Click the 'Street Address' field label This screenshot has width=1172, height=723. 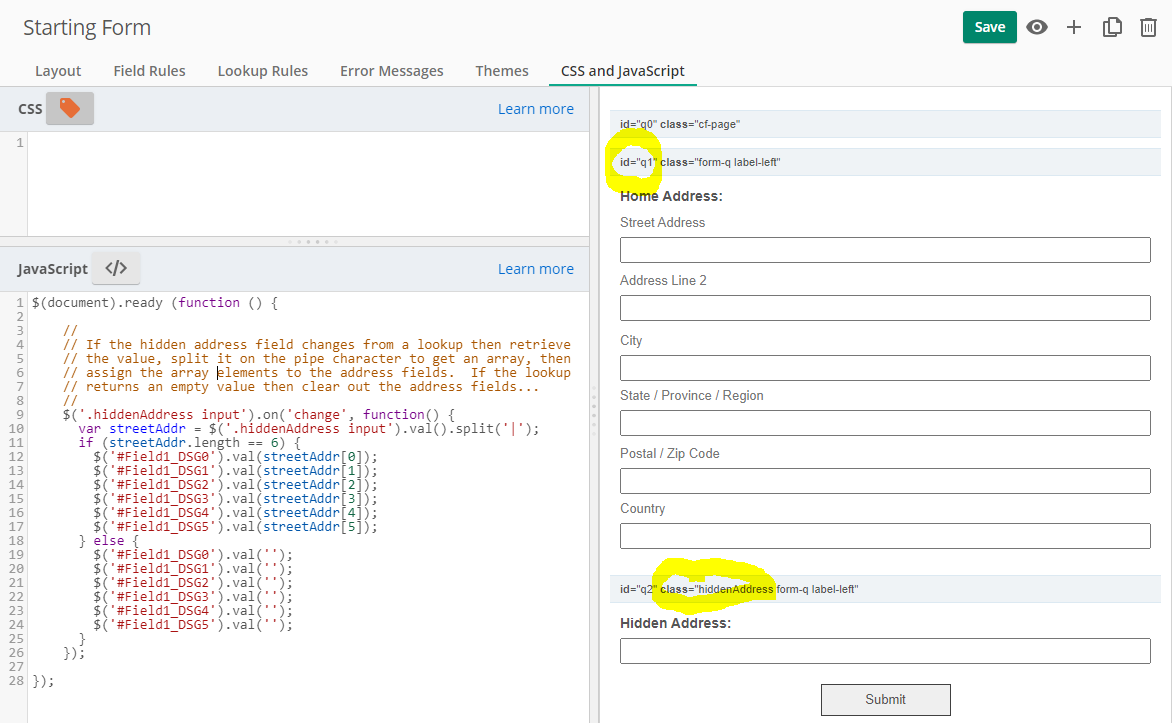(x=662, y=223)
